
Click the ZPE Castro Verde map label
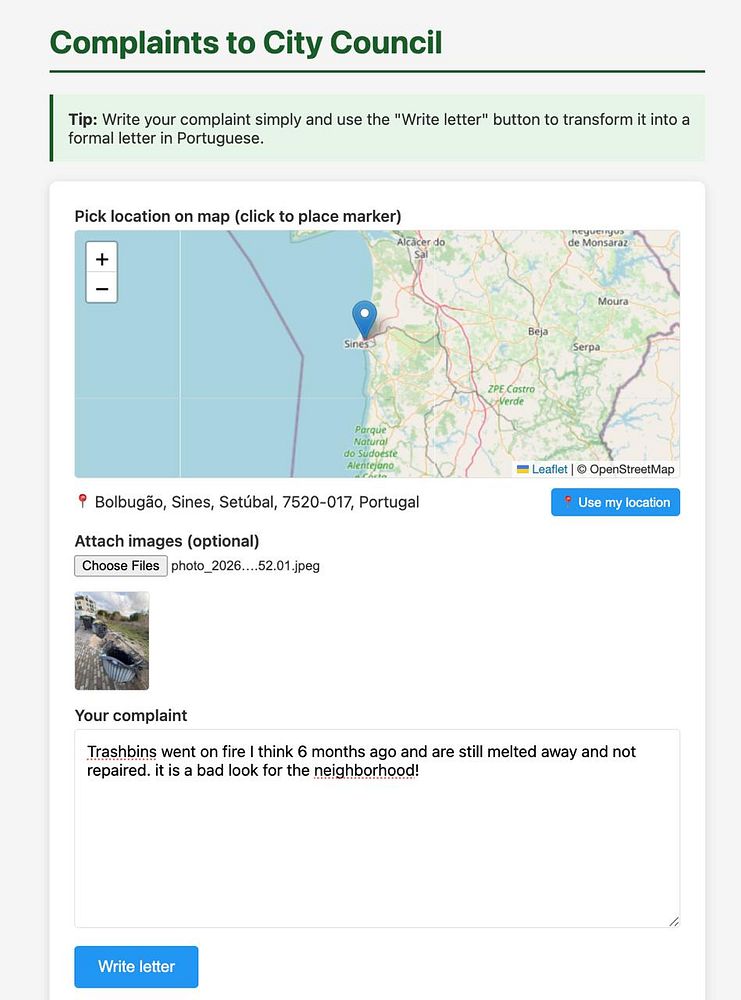click(511, 395)
